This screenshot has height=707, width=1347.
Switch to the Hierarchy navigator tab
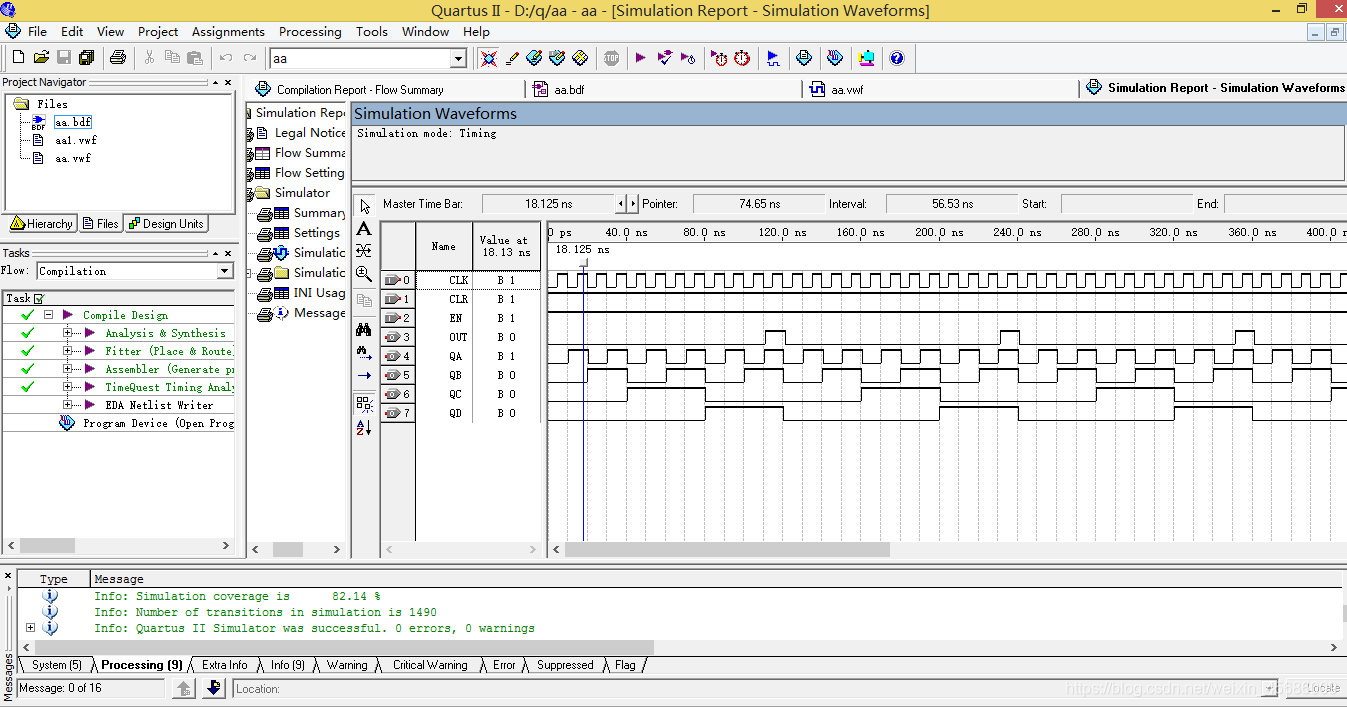41,223
